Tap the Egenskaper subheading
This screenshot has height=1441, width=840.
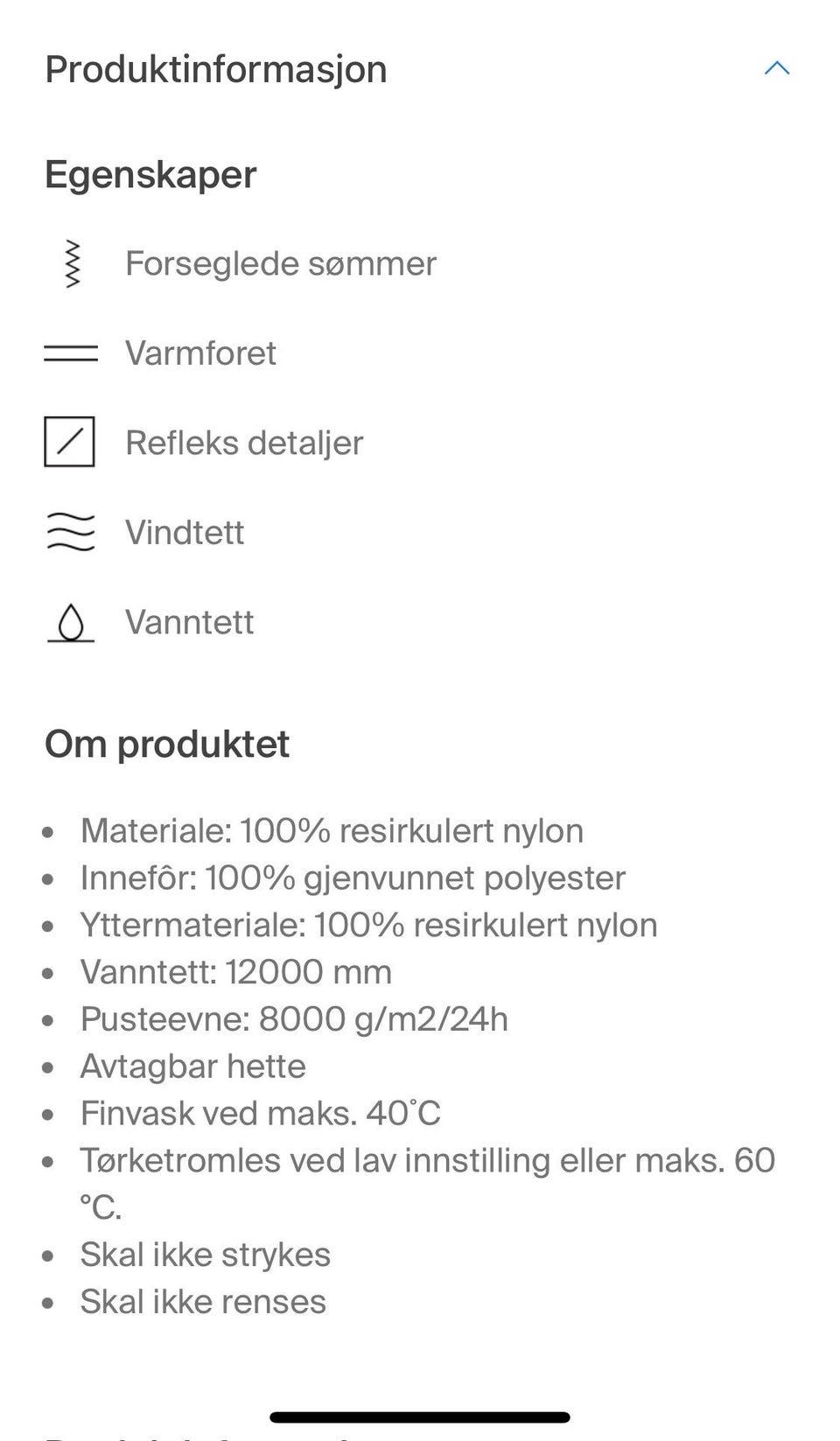tap(150, 174)
